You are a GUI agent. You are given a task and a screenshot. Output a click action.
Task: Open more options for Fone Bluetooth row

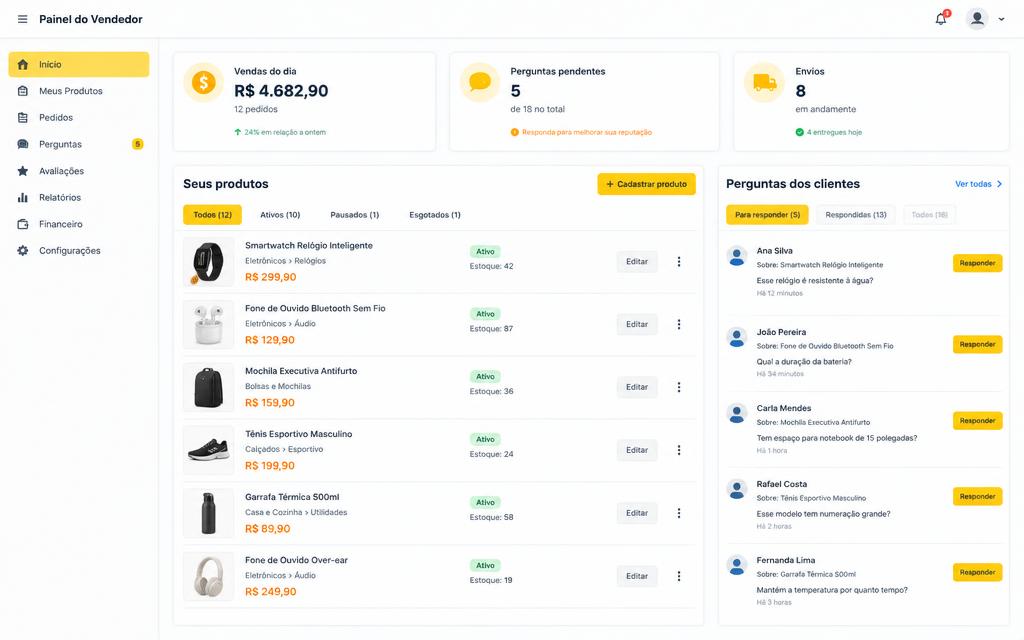(679, 325)
